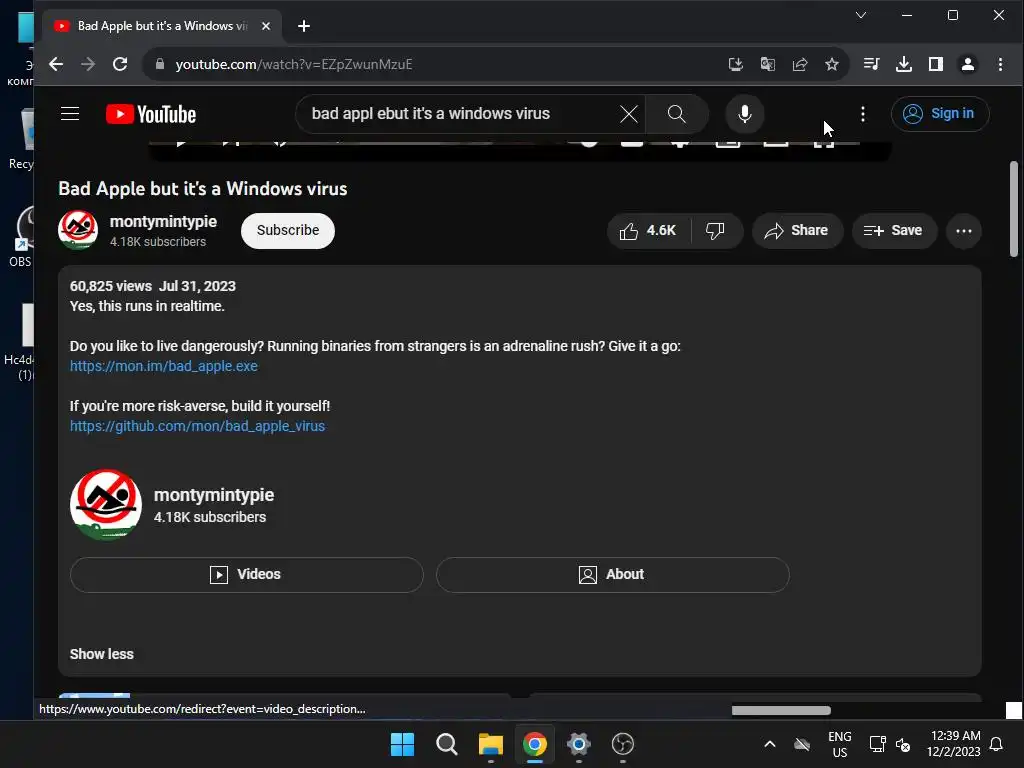Image resolution: width=1024 pixels, height=768 pixels.
Task: Click the search magnifier button
Action: point(677,114)
